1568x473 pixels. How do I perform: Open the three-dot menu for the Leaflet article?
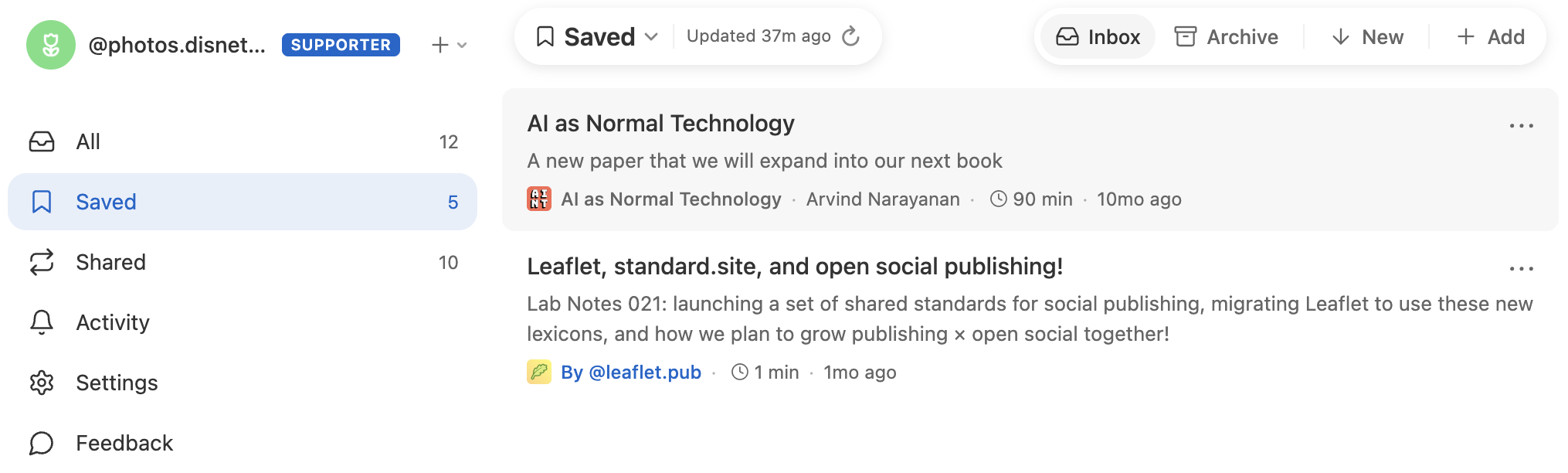[1521, 269]
